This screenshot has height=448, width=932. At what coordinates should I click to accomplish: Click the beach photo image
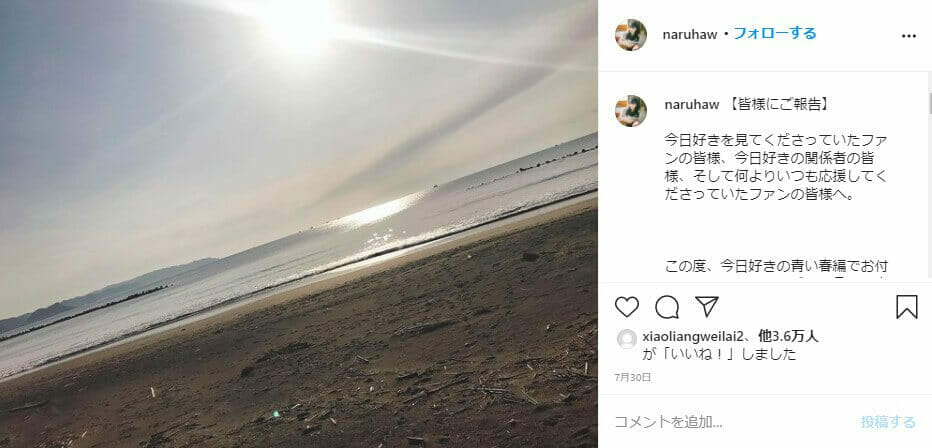coord(298,224)
